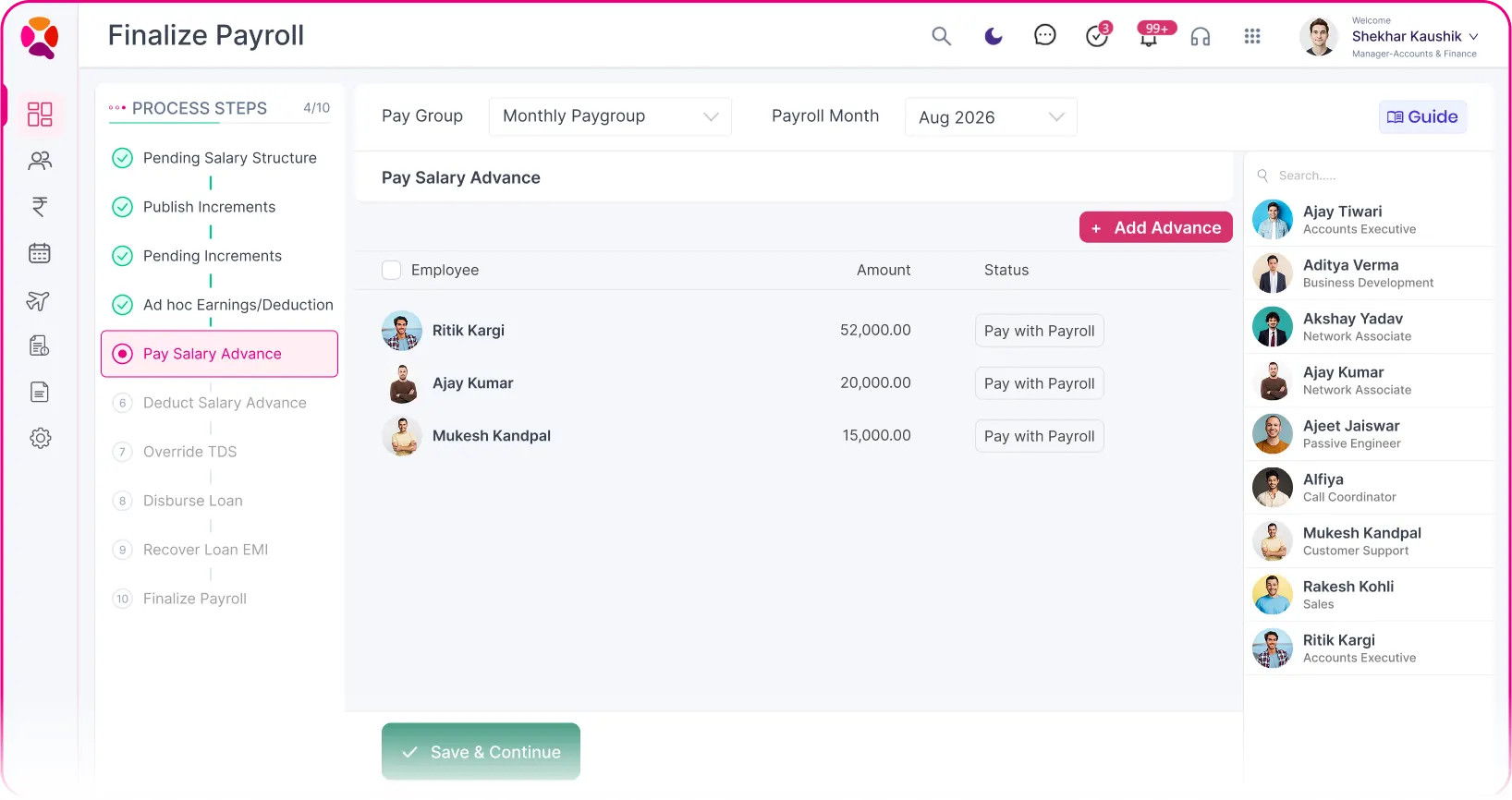Select Alfiya in employee list

click(1369, 488)
